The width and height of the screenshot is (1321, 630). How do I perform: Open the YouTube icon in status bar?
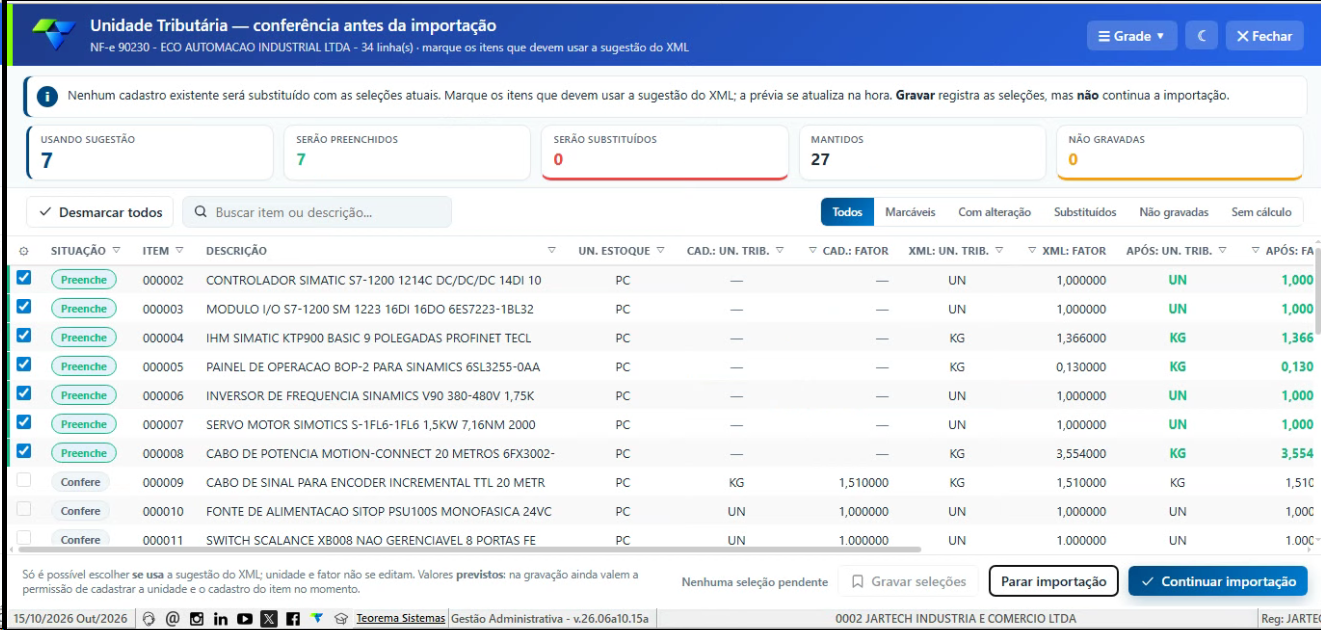click(245, 619)
